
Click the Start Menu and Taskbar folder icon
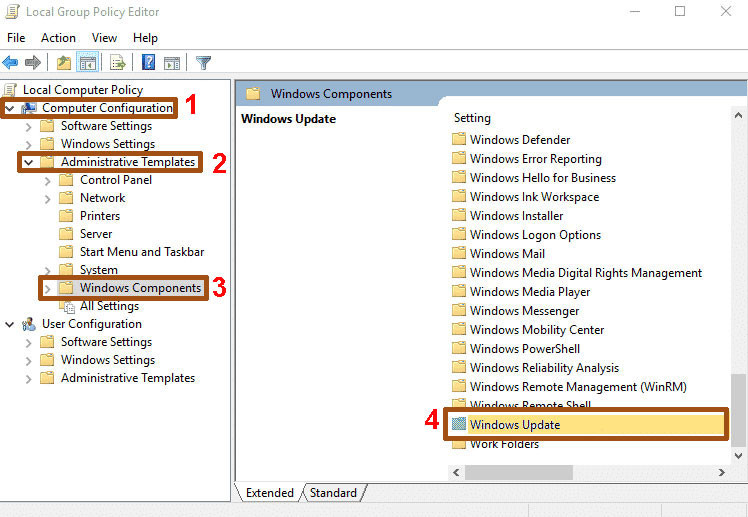66,252
